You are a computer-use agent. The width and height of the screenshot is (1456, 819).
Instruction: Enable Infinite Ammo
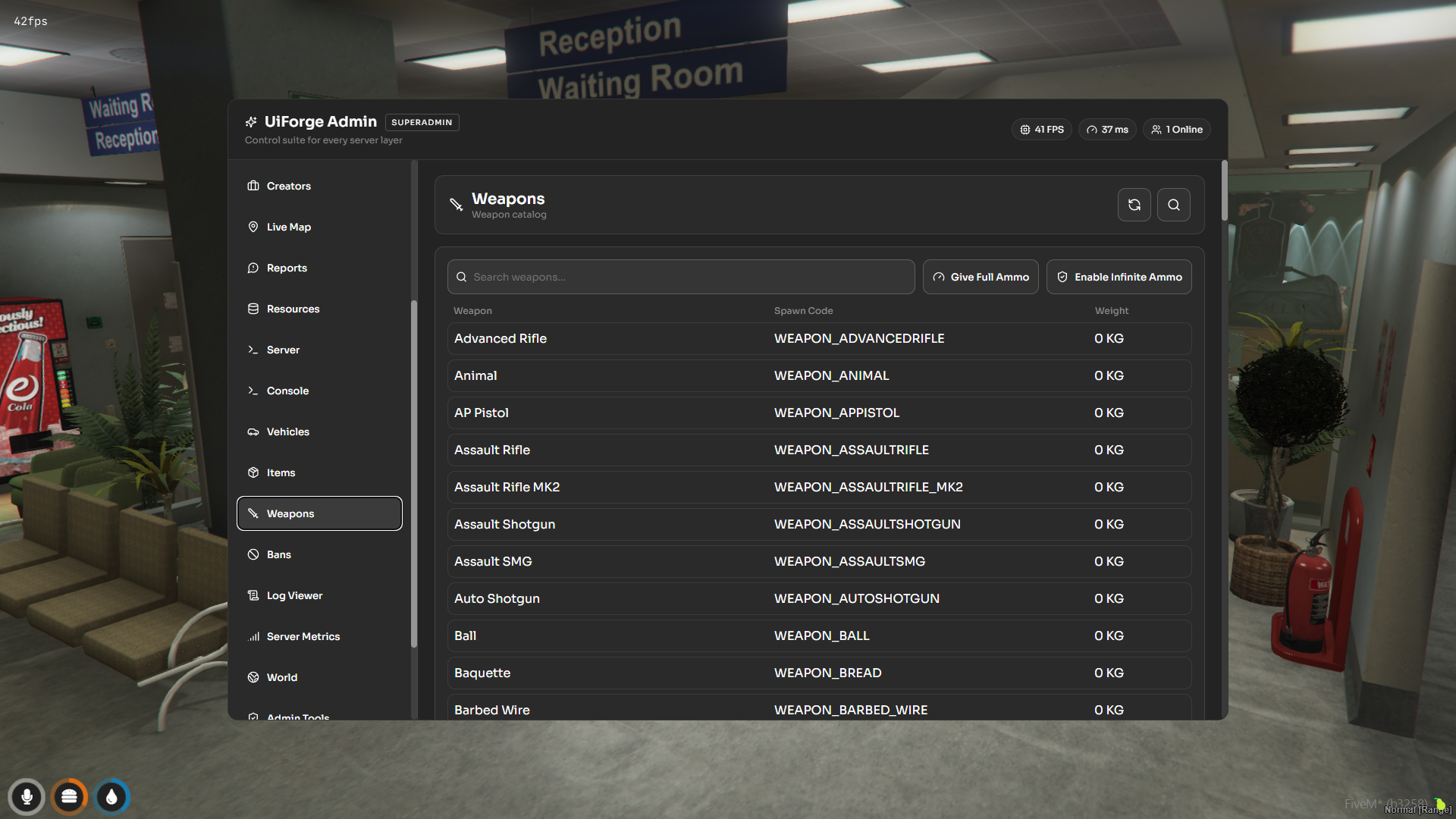1119,277
